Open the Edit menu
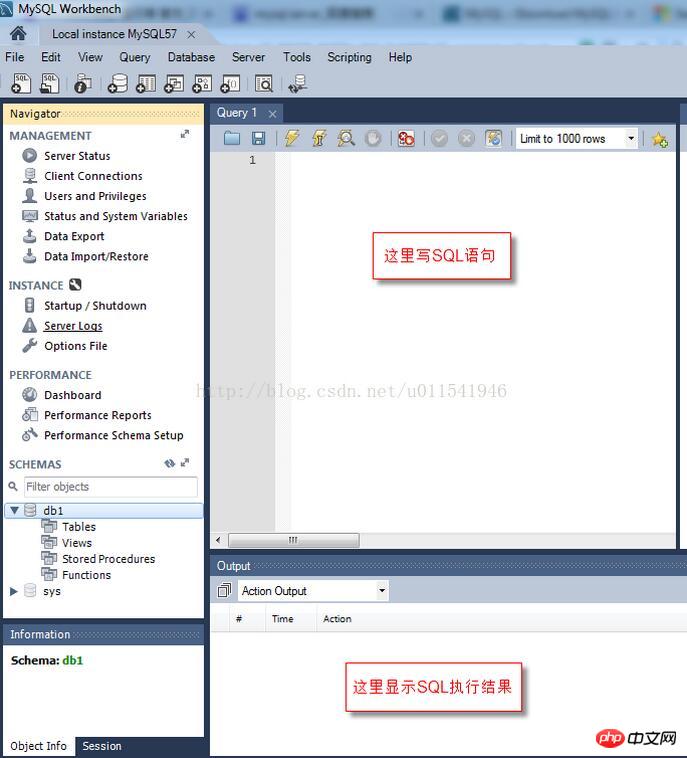 pos(51,57)
